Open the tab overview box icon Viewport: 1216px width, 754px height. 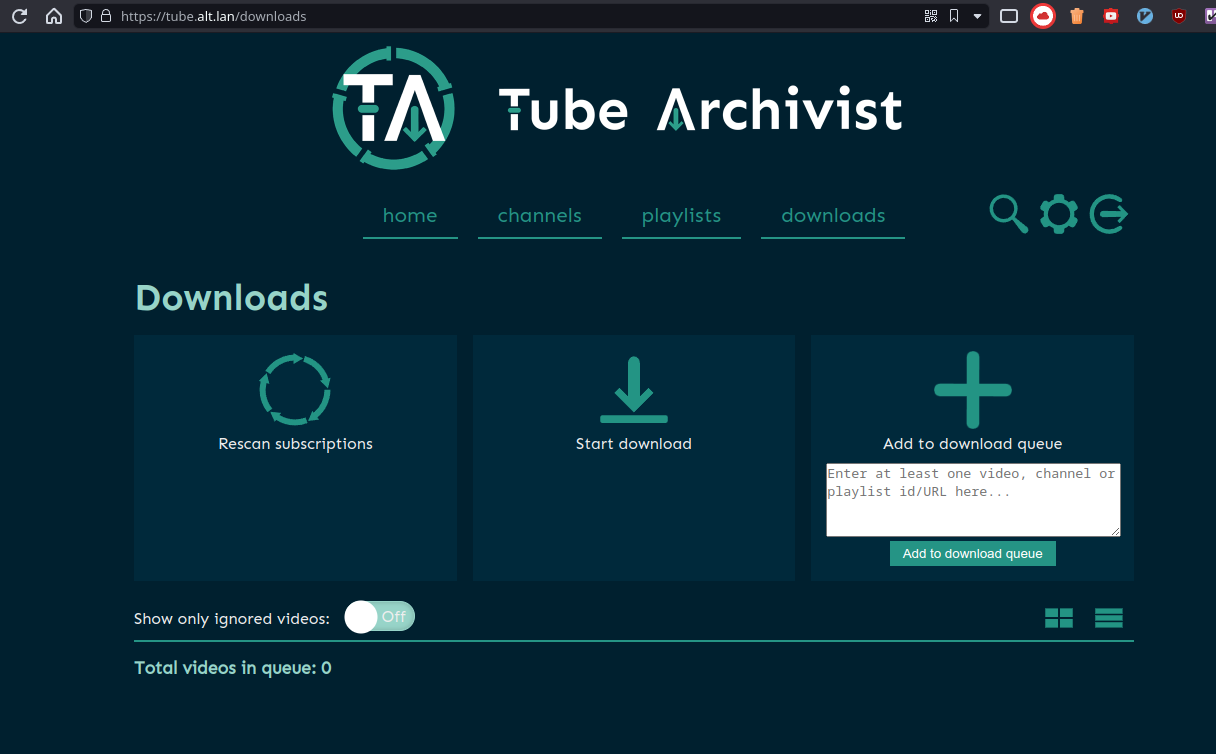[1008, 16]
